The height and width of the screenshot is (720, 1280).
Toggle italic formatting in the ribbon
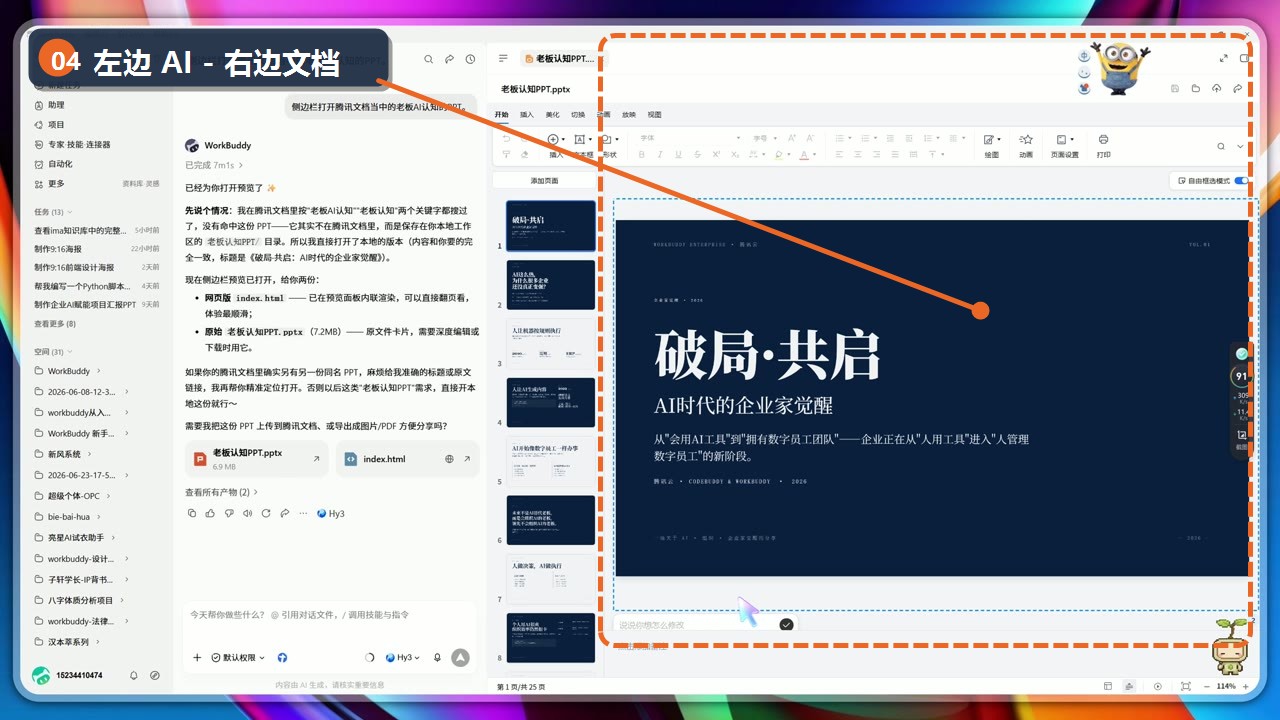[659, 155]
